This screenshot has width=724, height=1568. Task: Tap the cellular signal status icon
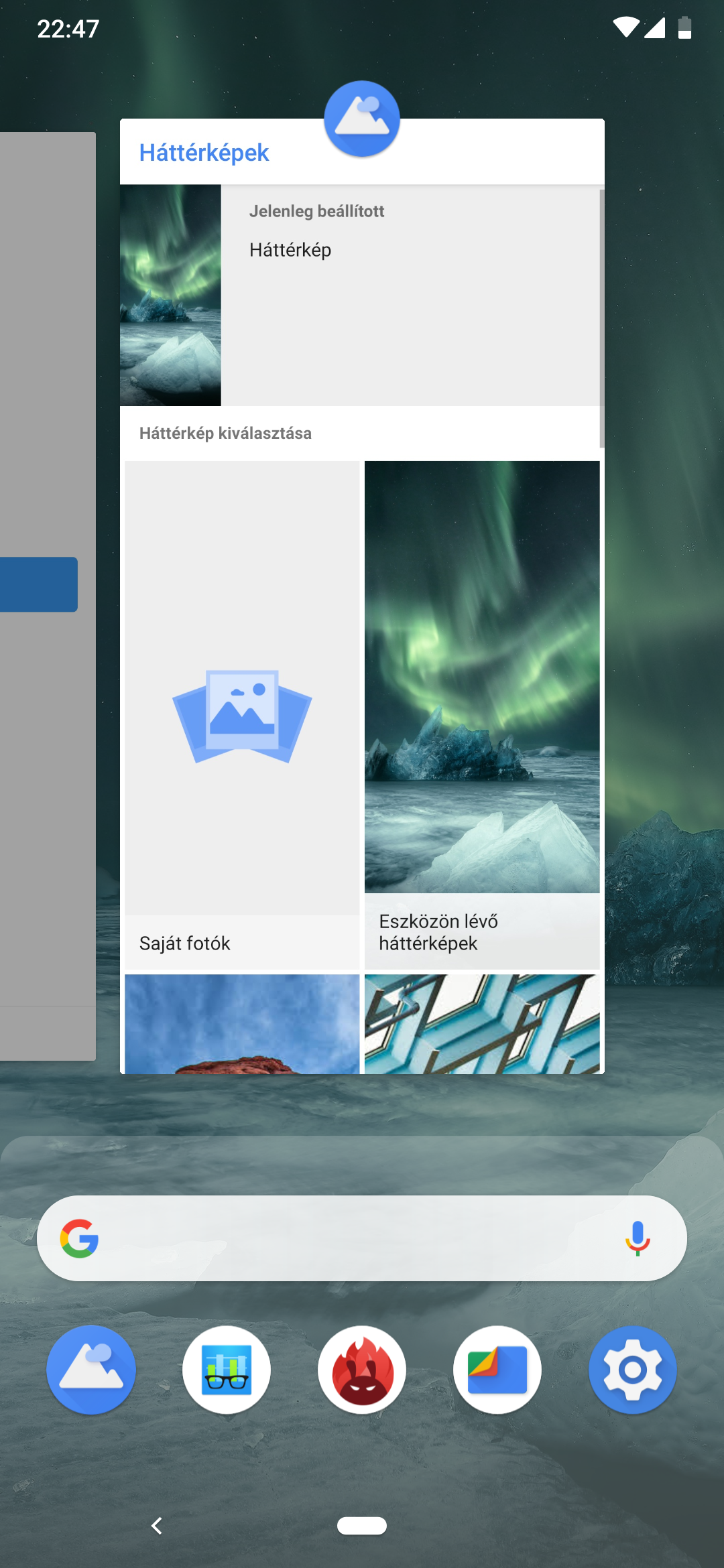654,27
